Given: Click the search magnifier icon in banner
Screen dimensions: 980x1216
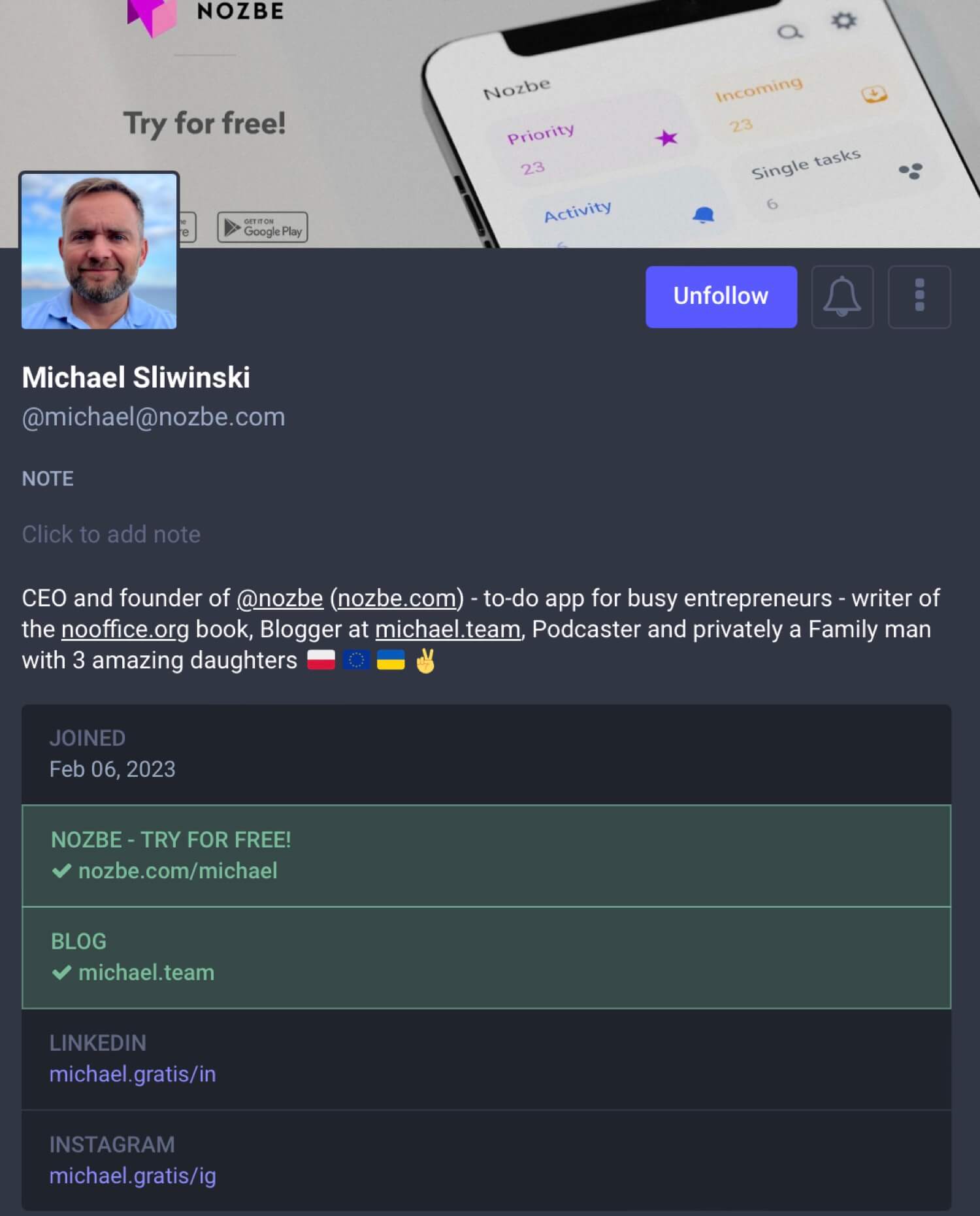Looking at the screenshot, I should click(x=790, y=32).
